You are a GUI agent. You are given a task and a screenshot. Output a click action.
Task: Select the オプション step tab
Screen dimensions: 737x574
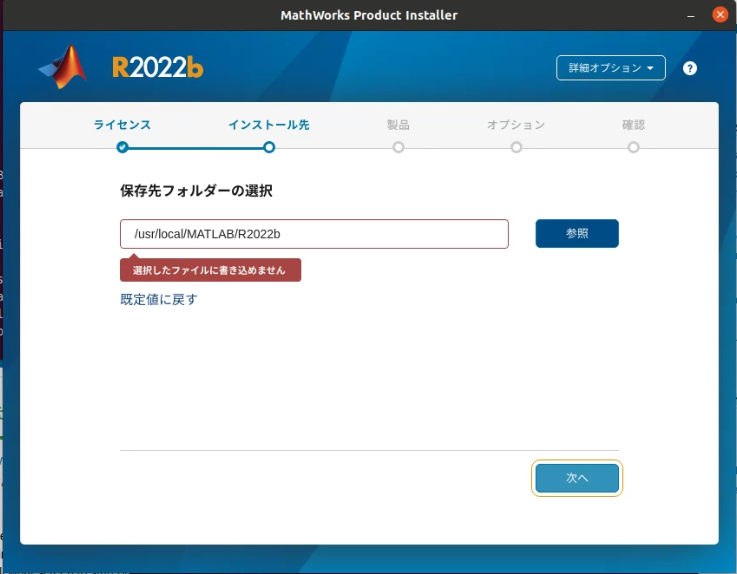(x=516, y=125)
